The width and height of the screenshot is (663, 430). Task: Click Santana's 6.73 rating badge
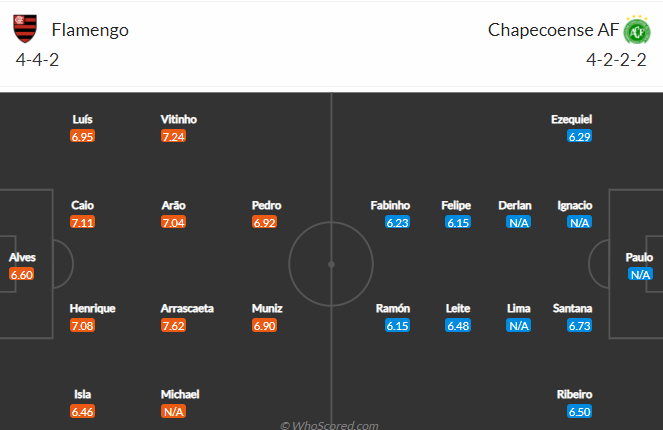(579, 326)
